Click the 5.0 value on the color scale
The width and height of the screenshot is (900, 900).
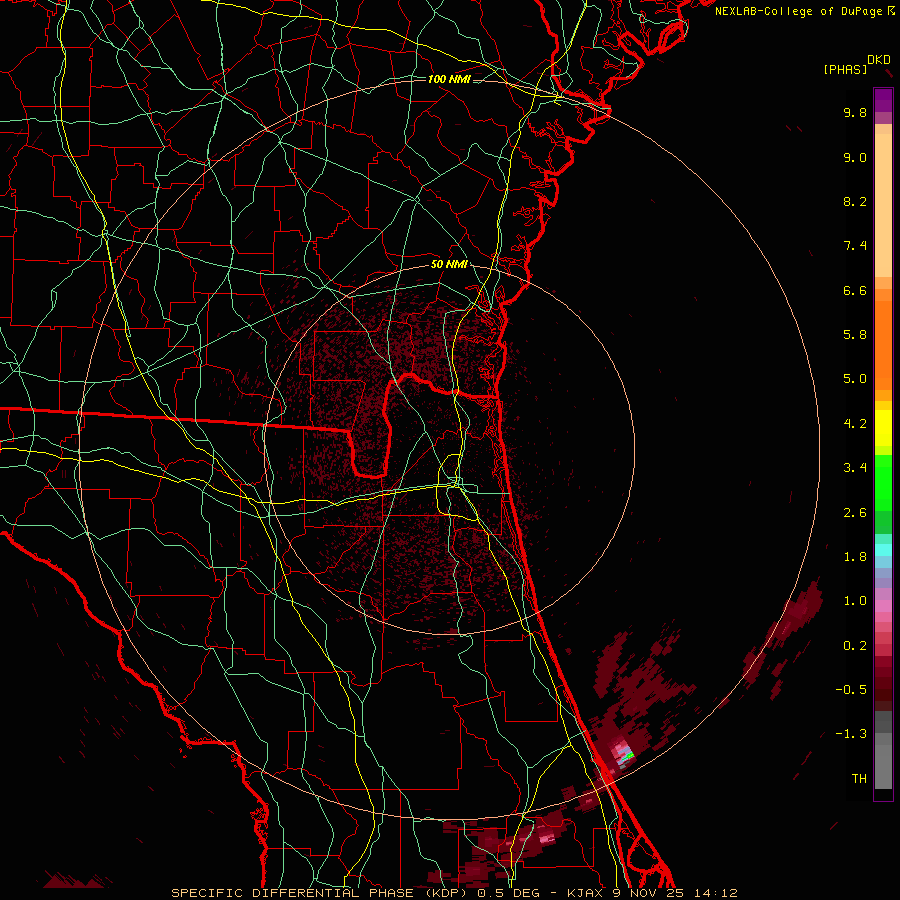click(x=855, y=379)
